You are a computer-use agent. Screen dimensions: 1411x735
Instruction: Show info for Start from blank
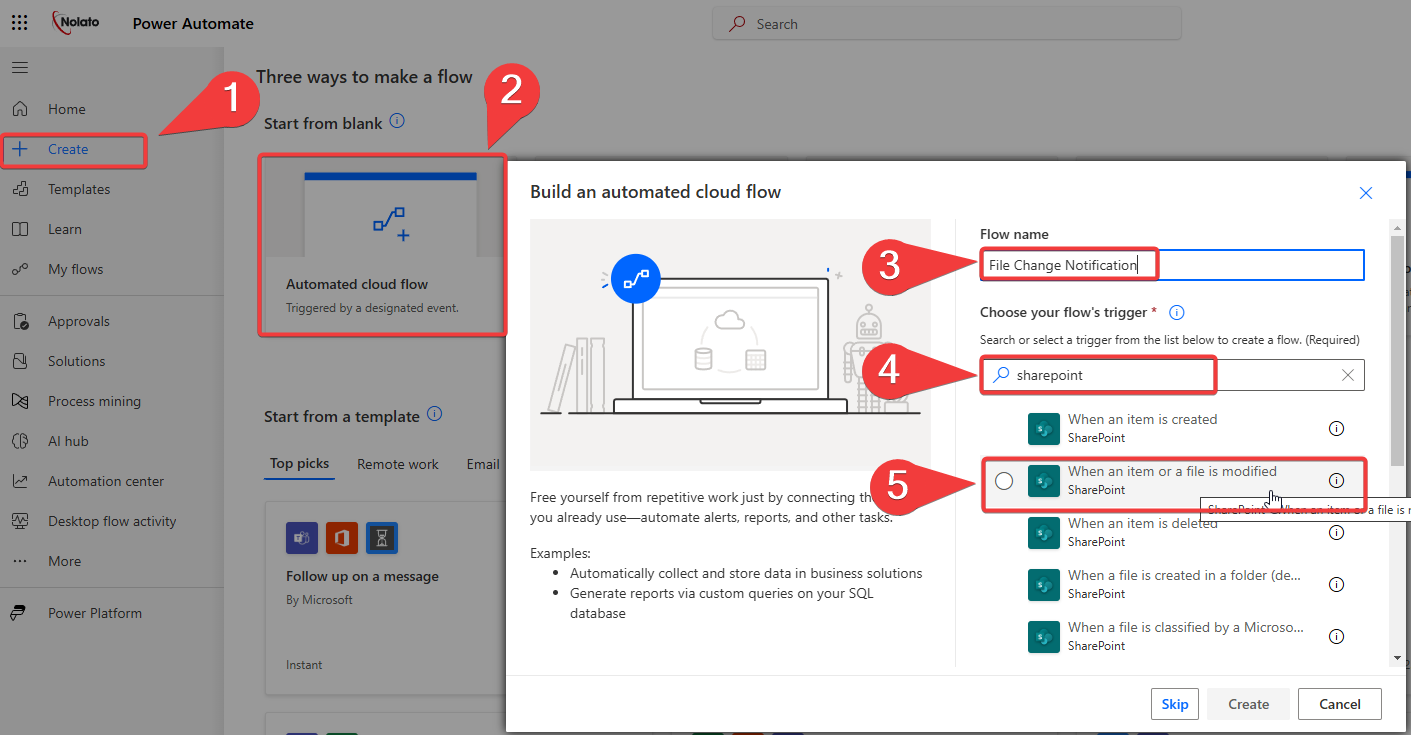[x=397, y=121]
